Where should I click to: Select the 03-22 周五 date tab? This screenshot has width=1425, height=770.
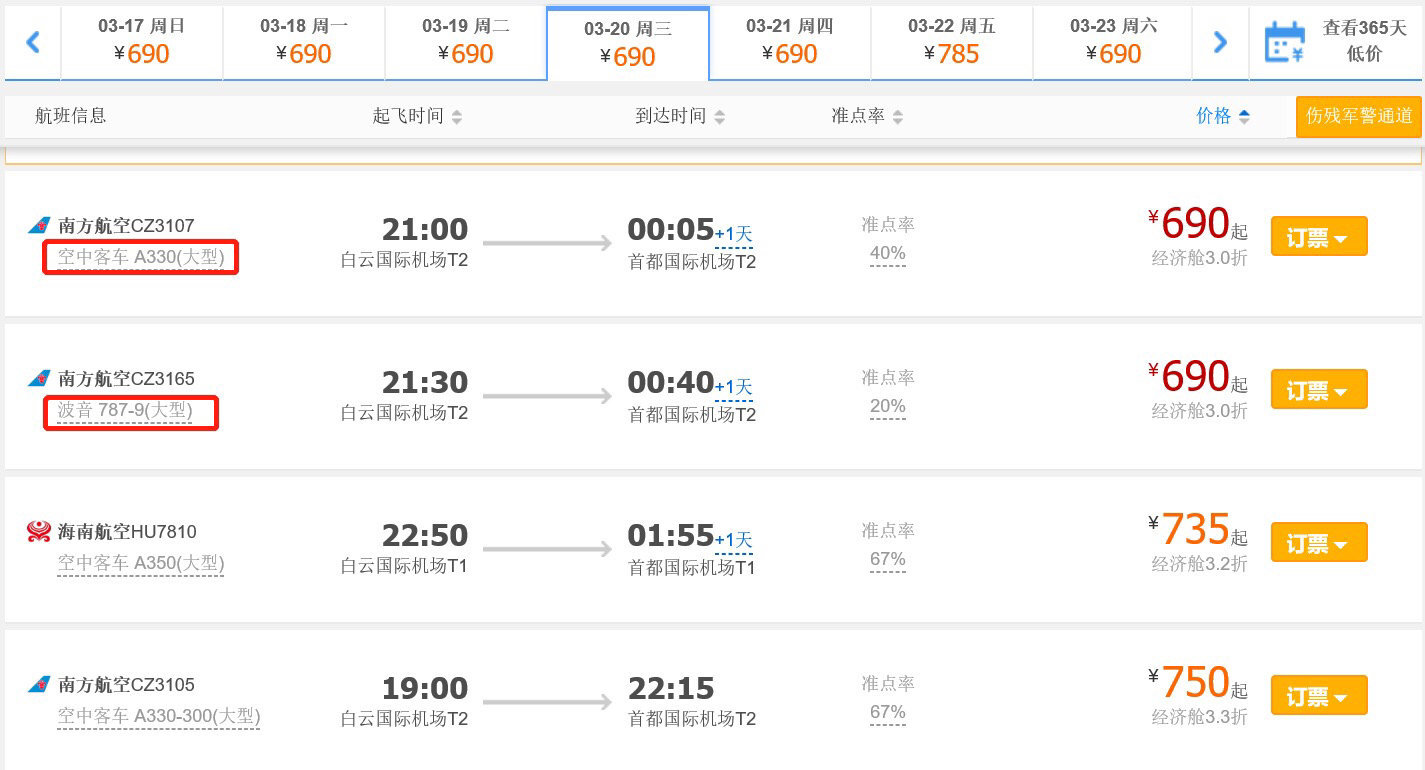[x=951, y=42]
